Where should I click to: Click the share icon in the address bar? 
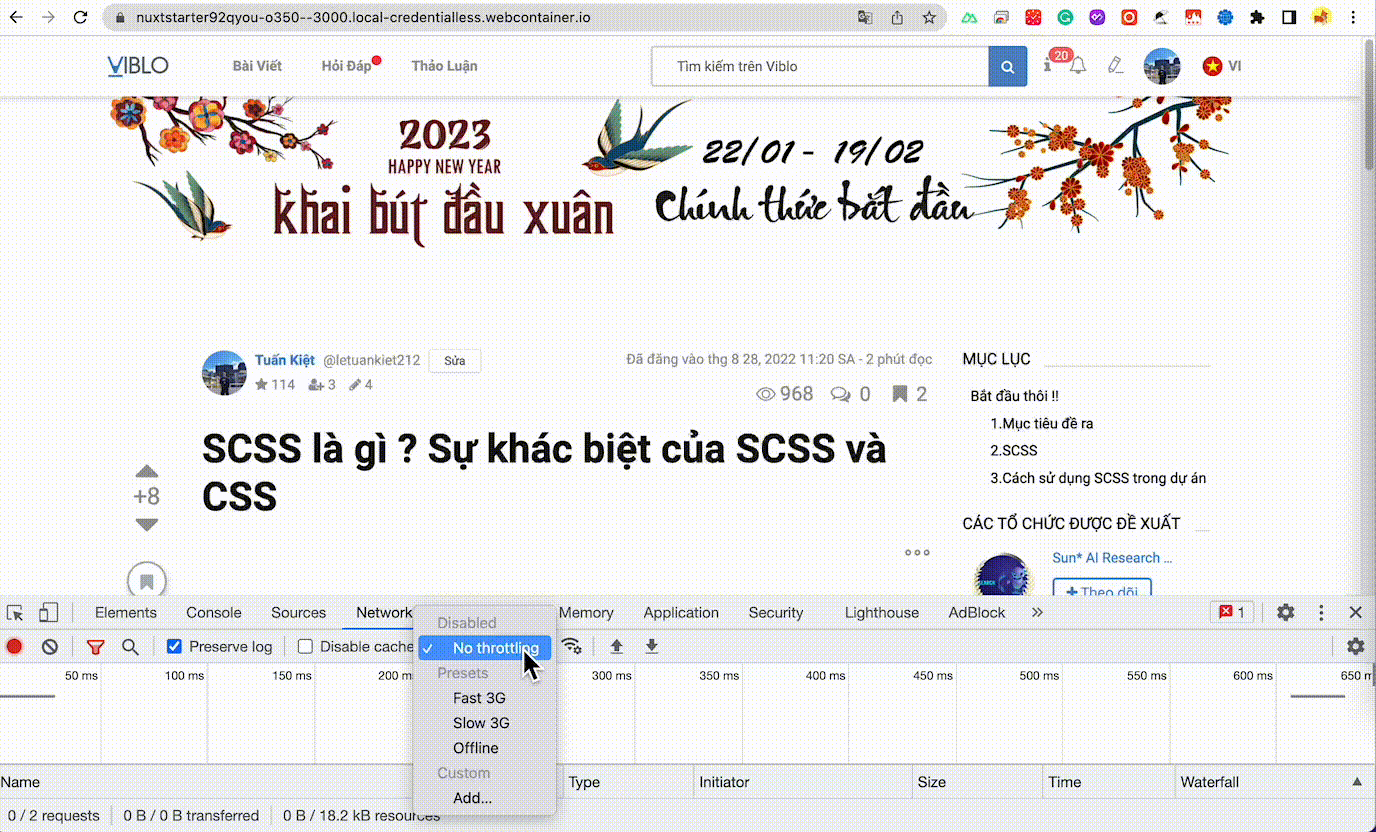[x=897, y=17]
